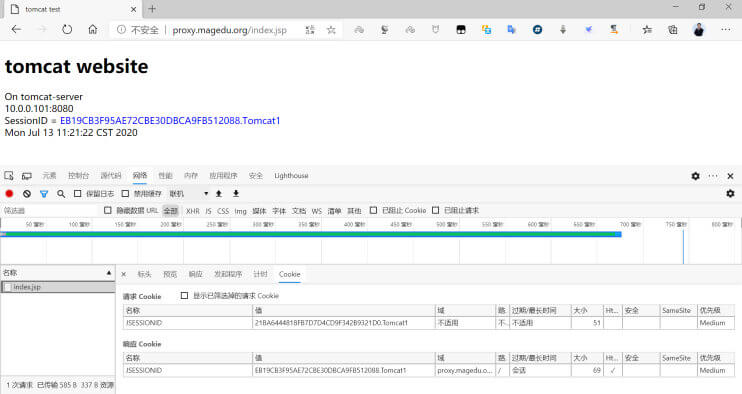Screen dimensions: 742x394
Task: Click the network filter text input
Action: pos(50,210)
